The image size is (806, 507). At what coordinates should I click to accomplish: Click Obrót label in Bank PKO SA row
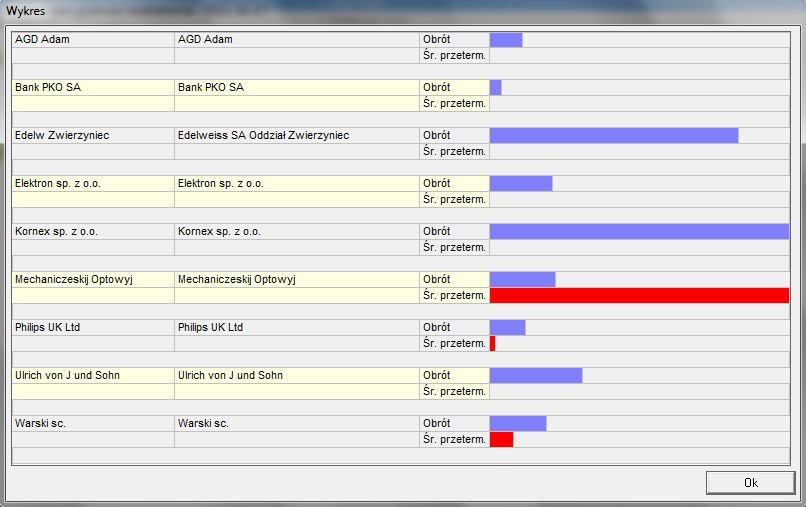(x=436, y=87)
